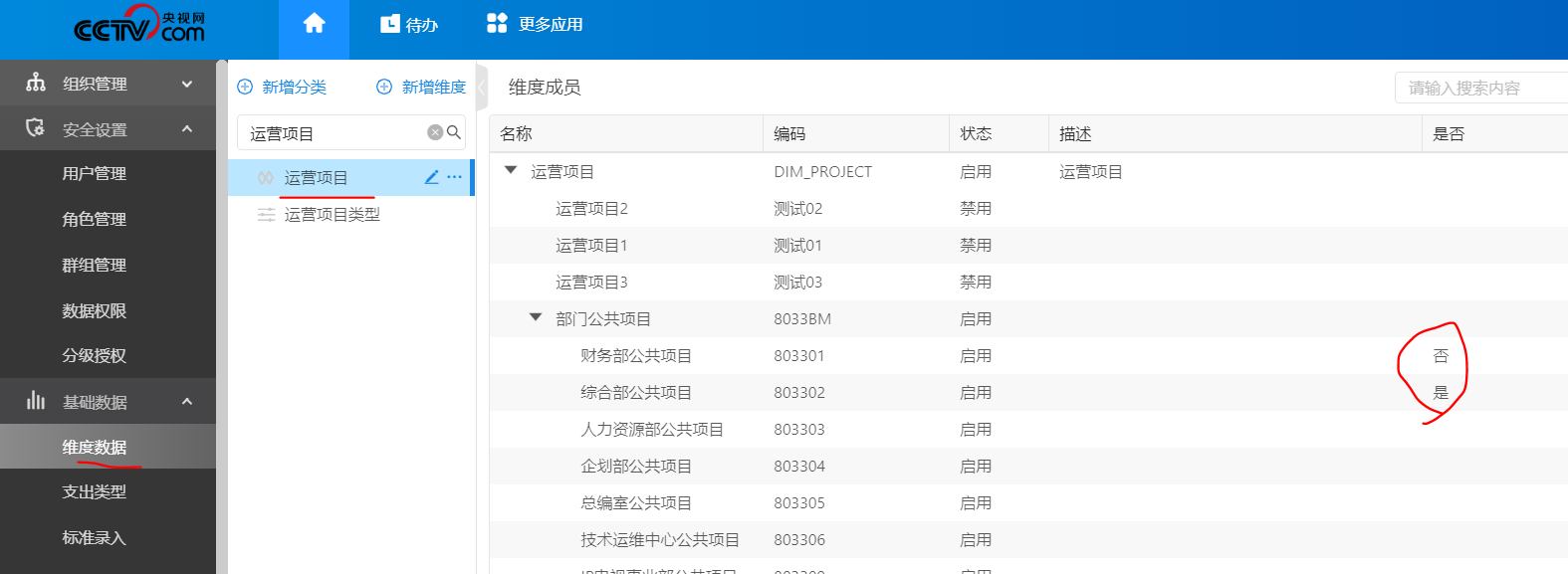1568x574 pixels.
Task: Click the 8033BM code cell
Action: click(802, 318)
